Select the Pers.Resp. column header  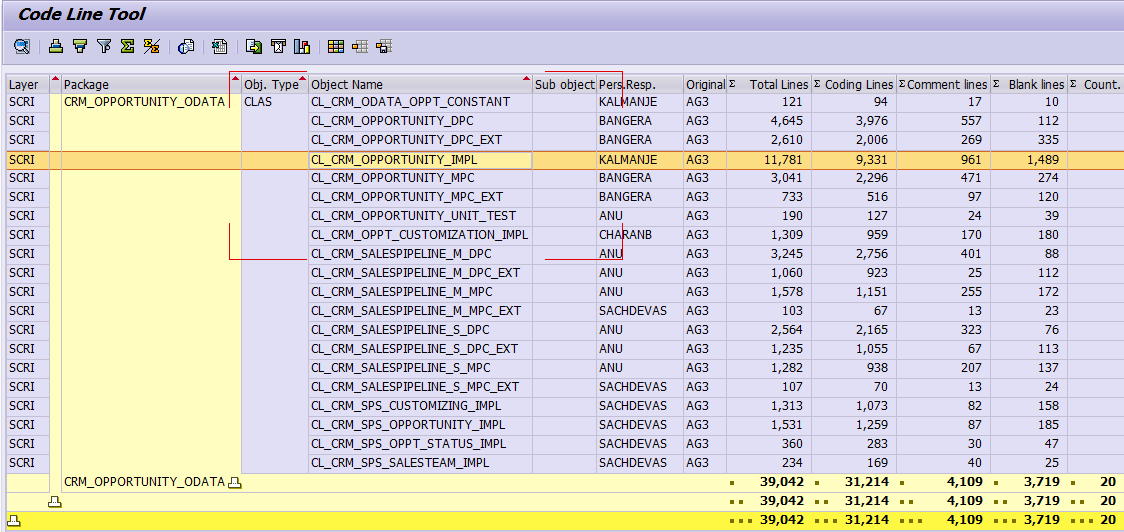tap(639, 85)
